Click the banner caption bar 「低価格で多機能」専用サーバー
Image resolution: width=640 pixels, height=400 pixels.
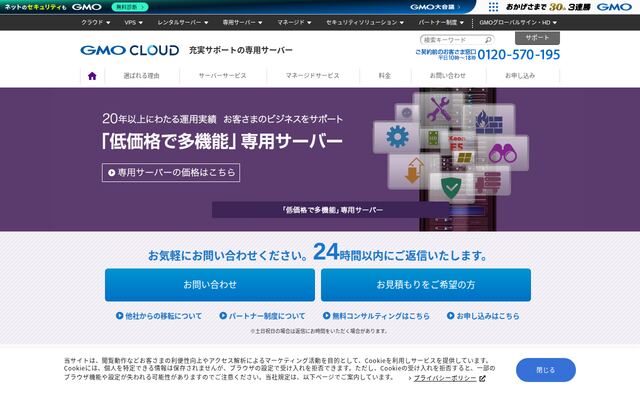(x=331, y=210)
